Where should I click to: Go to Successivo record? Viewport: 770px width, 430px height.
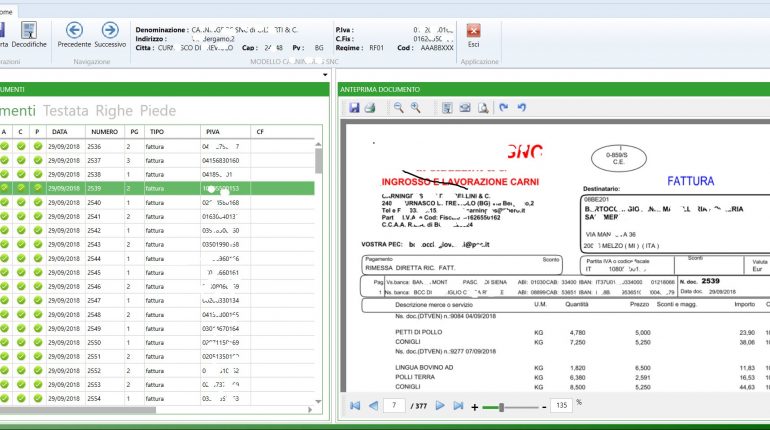click(x=110, y=35)
